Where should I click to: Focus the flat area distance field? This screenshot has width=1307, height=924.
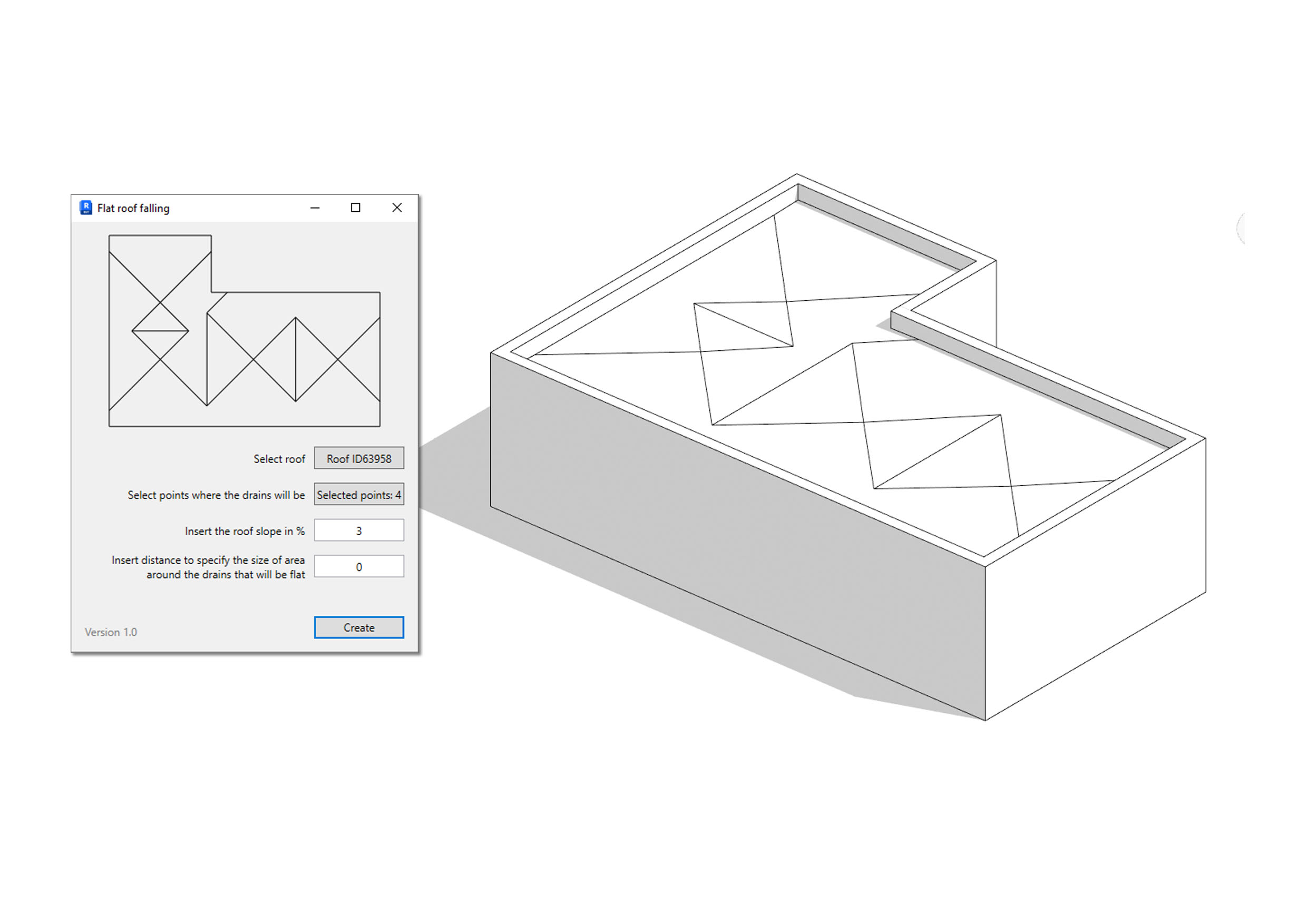point(358,567)
